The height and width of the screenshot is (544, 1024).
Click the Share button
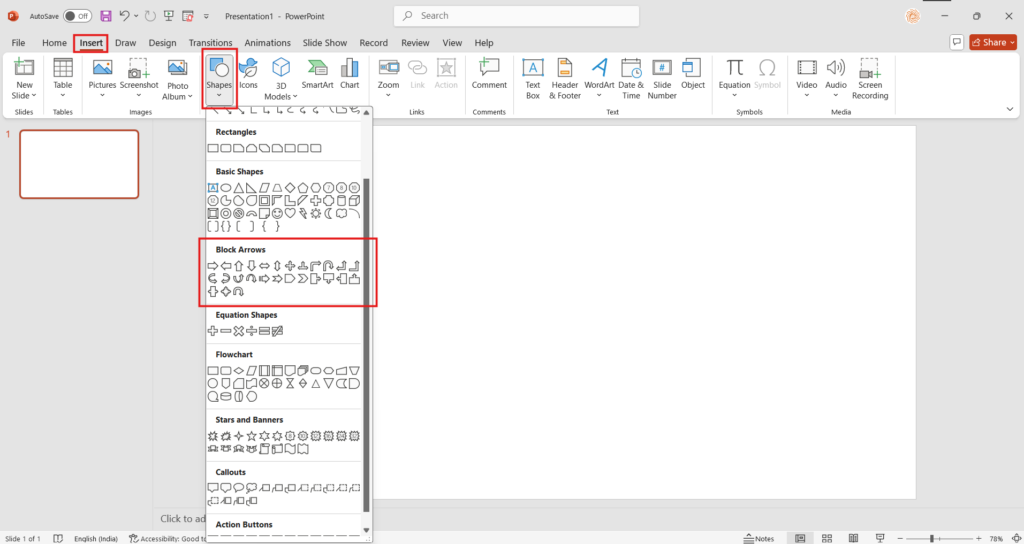tap(989, 43)
